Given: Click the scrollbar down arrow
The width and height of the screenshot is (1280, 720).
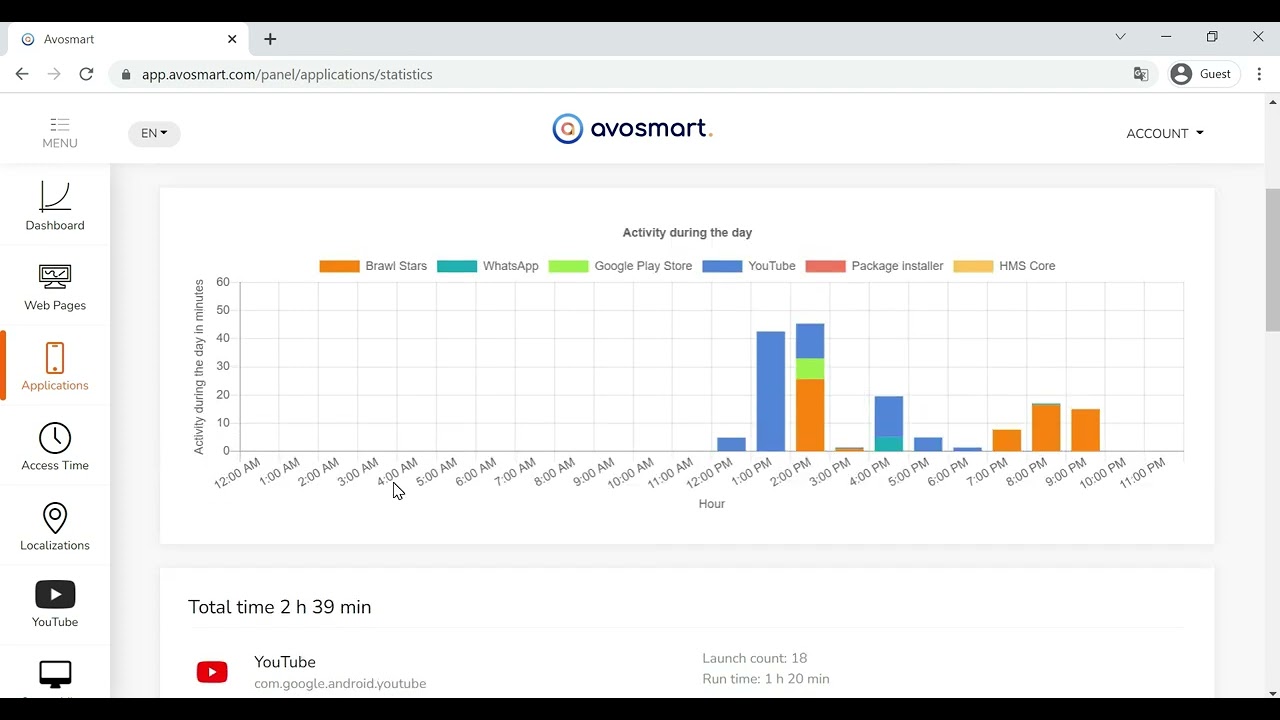Looking at the screenshot, I should [1273, 694].
